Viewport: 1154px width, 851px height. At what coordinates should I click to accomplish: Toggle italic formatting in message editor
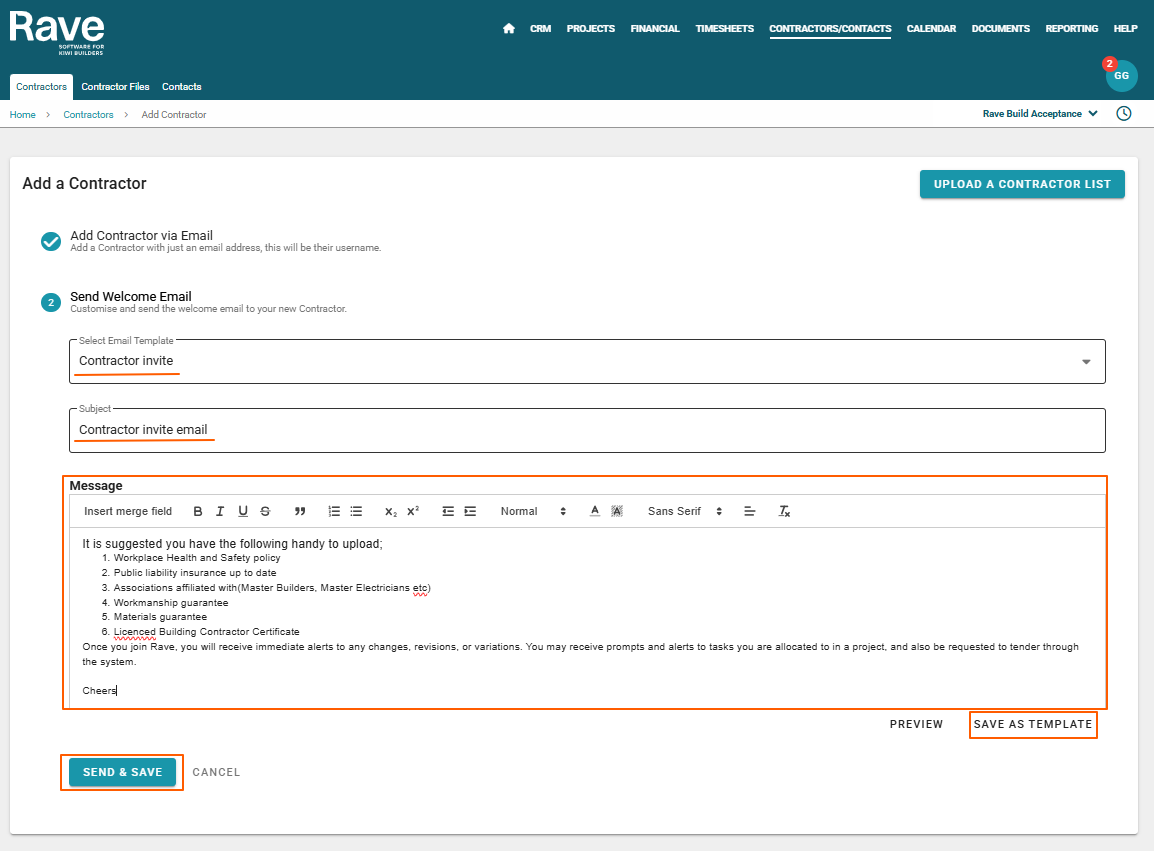pos(219,511)
